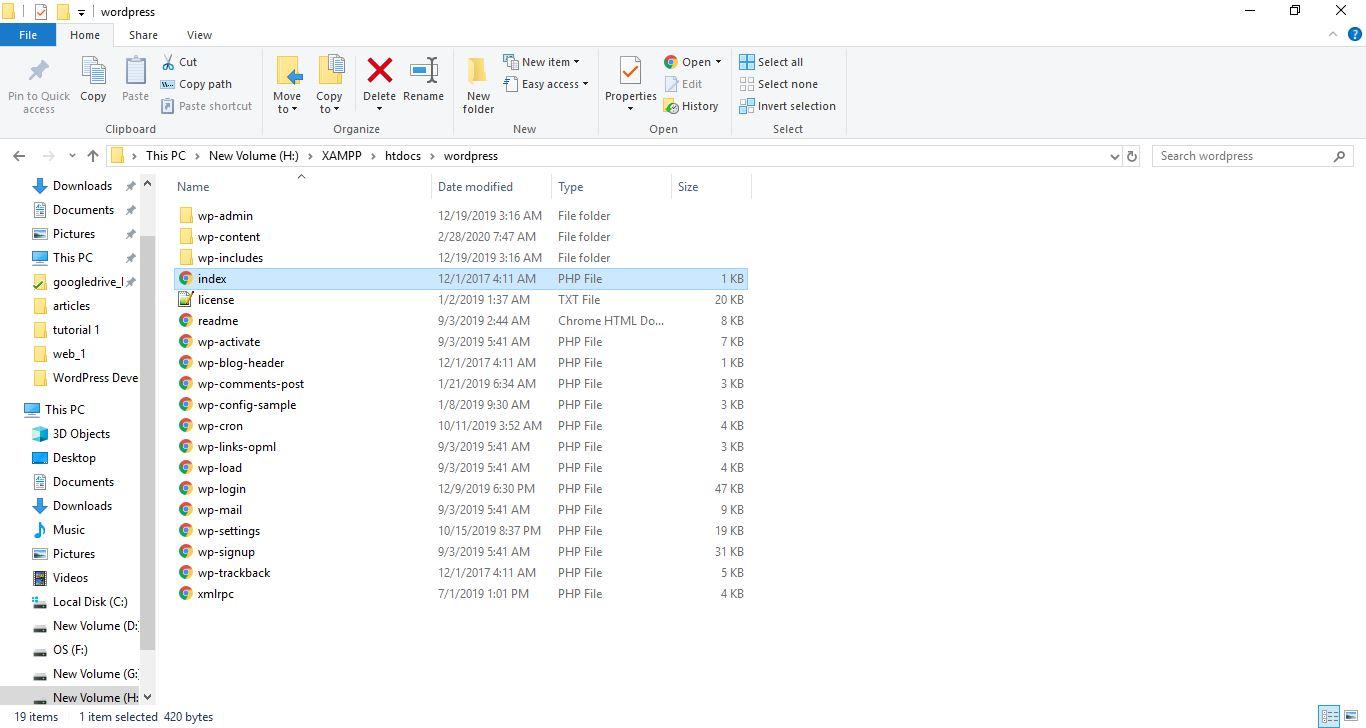The image size is (1366, 728).
Task: Select the wp-login file
Action: click(x=222, y=489)
